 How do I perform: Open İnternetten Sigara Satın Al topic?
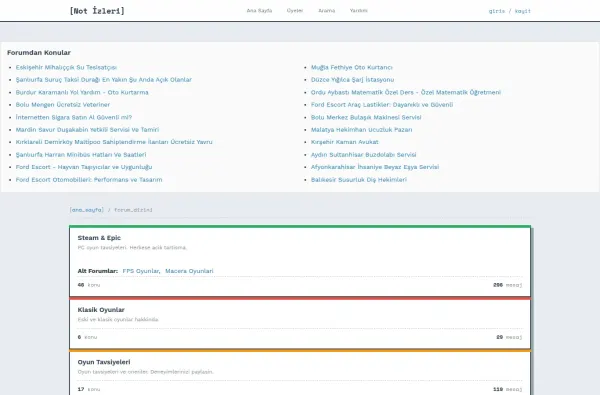pyautogui.click(x=73, y=117)
